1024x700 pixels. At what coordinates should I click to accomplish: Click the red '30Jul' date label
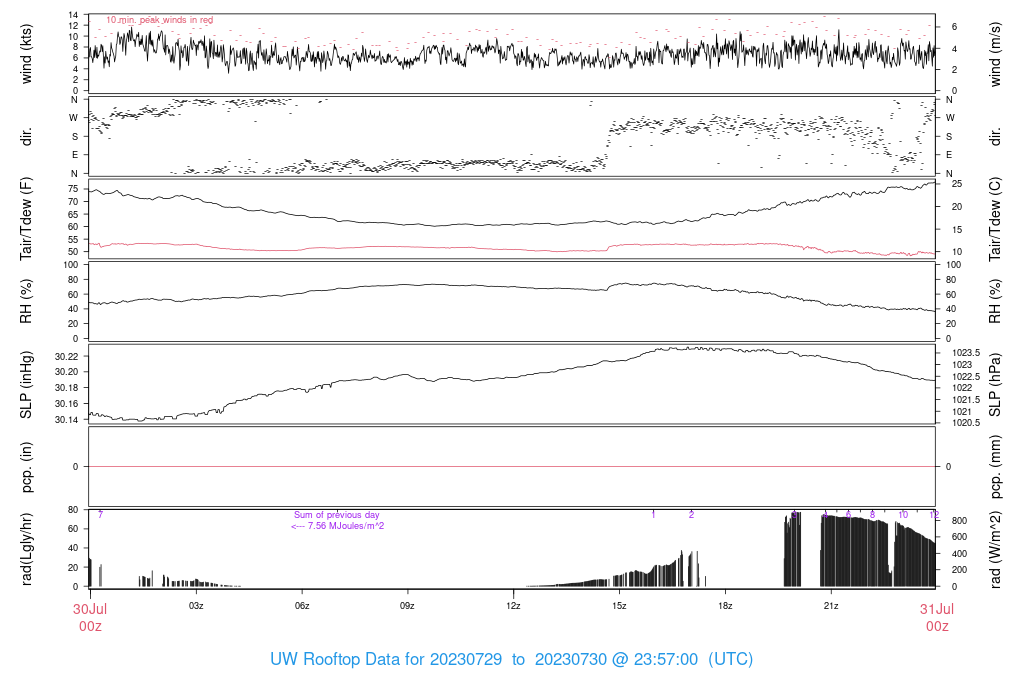click(90, 609)
